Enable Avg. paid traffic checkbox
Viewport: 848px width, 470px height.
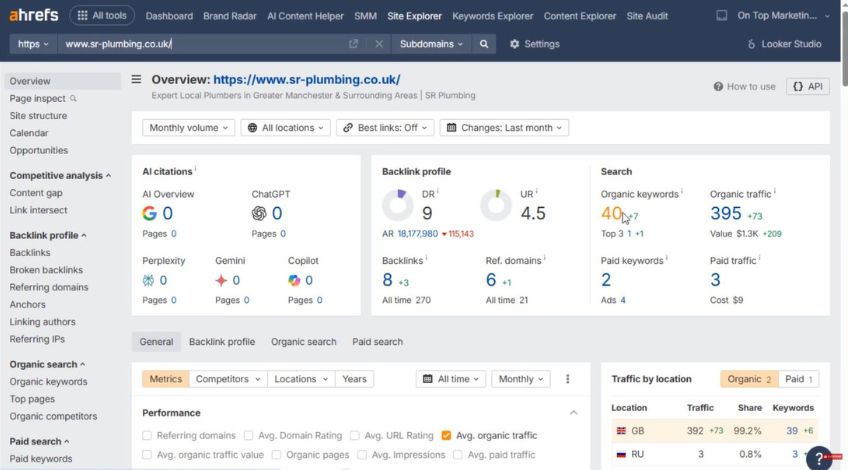coord(458,455)
